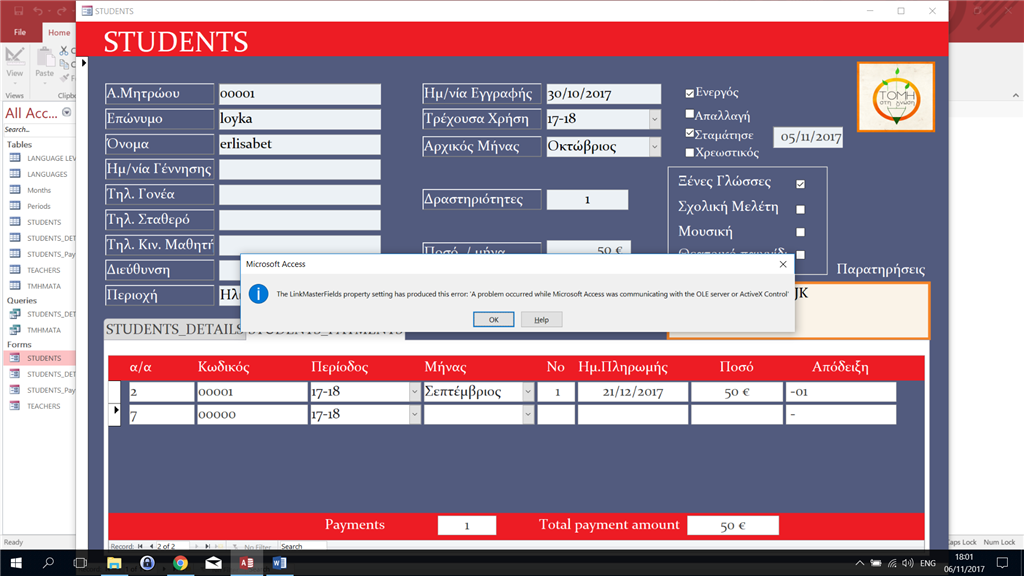Open Task View on taskbar
The width and height of the screenshot is (1024, 576).
(80, 562)
